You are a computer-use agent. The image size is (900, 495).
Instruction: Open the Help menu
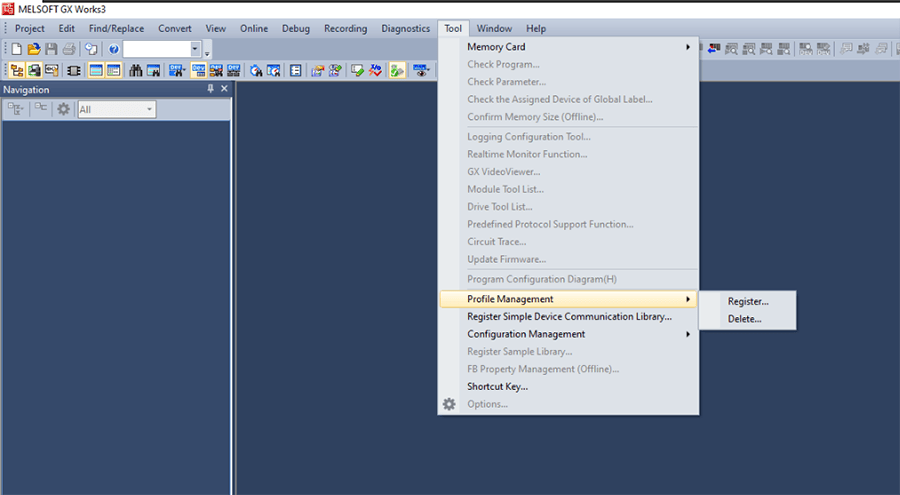coord(536,28)
